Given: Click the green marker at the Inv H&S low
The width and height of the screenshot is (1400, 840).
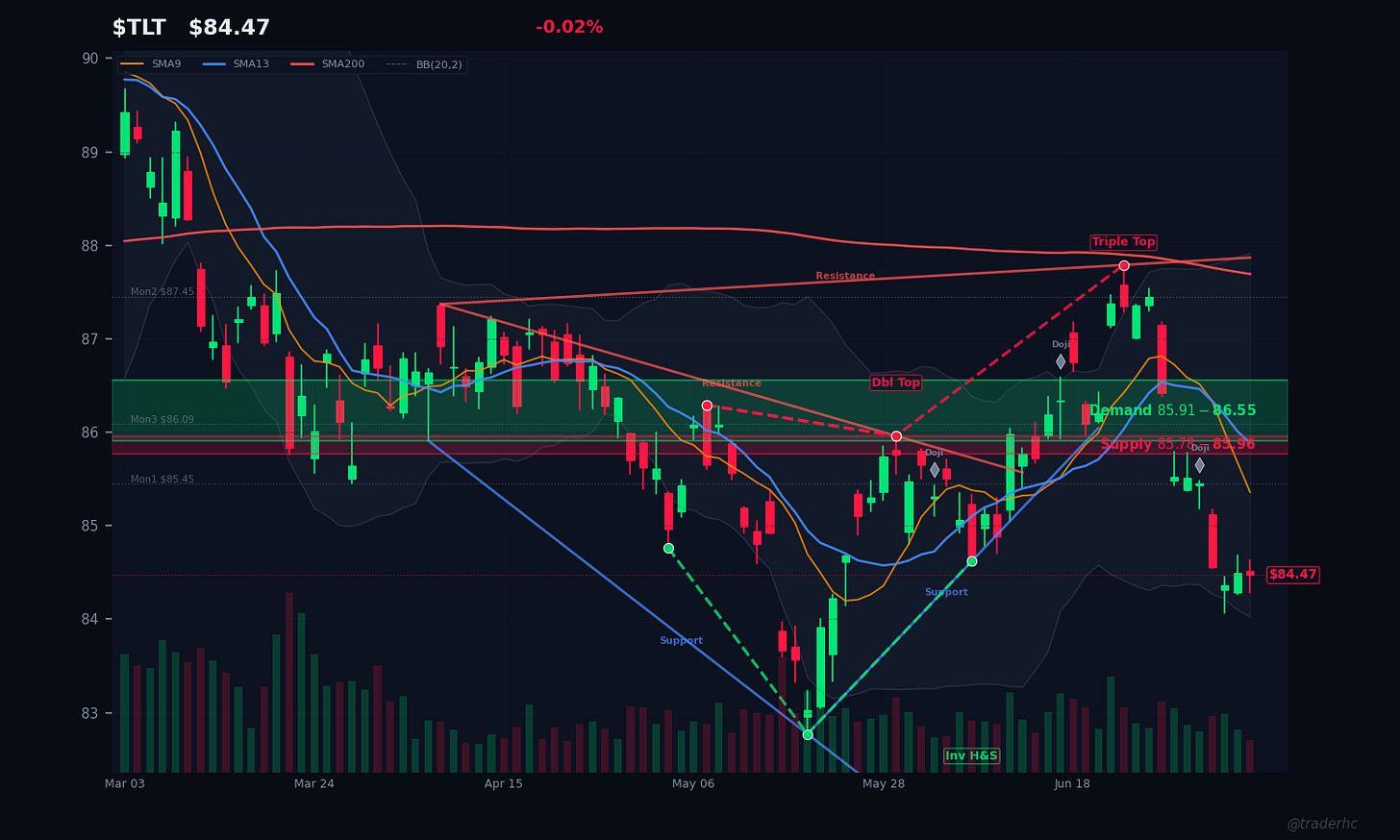Looking at the screenshot, I should [x=808, y=734].
